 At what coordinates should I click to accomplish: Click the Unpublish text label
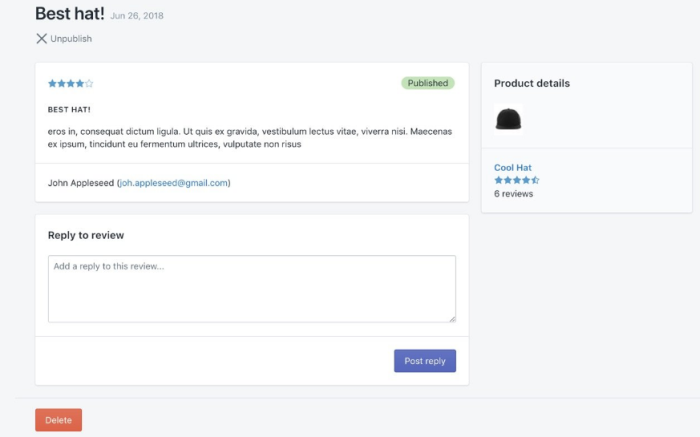(71, 39)
